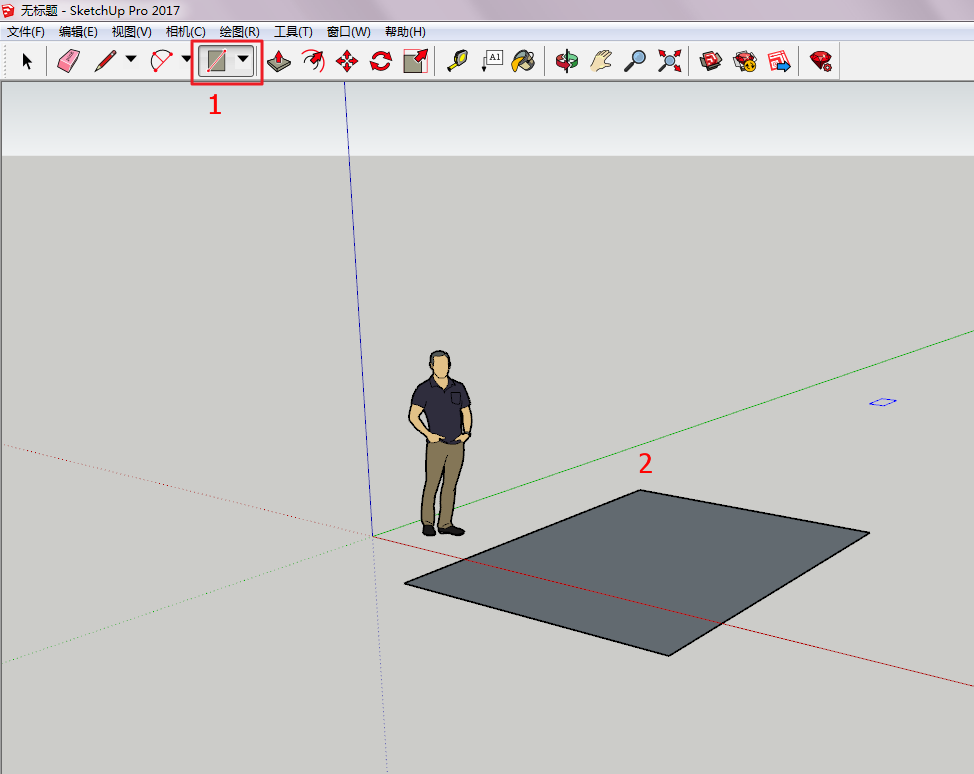This screenshot has width=974, height=774.
Task: Select the Rotate tool
Action: click(x=381, y=62)
